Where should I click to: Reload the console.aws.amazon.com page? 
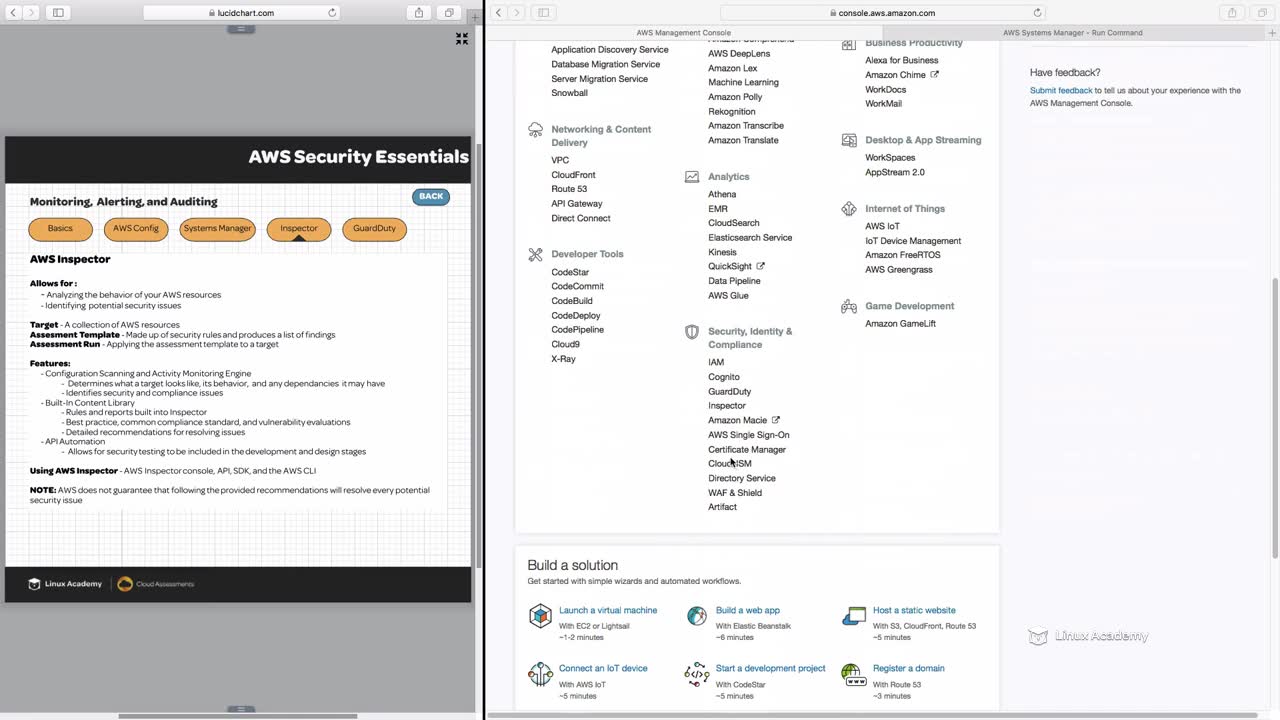coord(1037,13)
